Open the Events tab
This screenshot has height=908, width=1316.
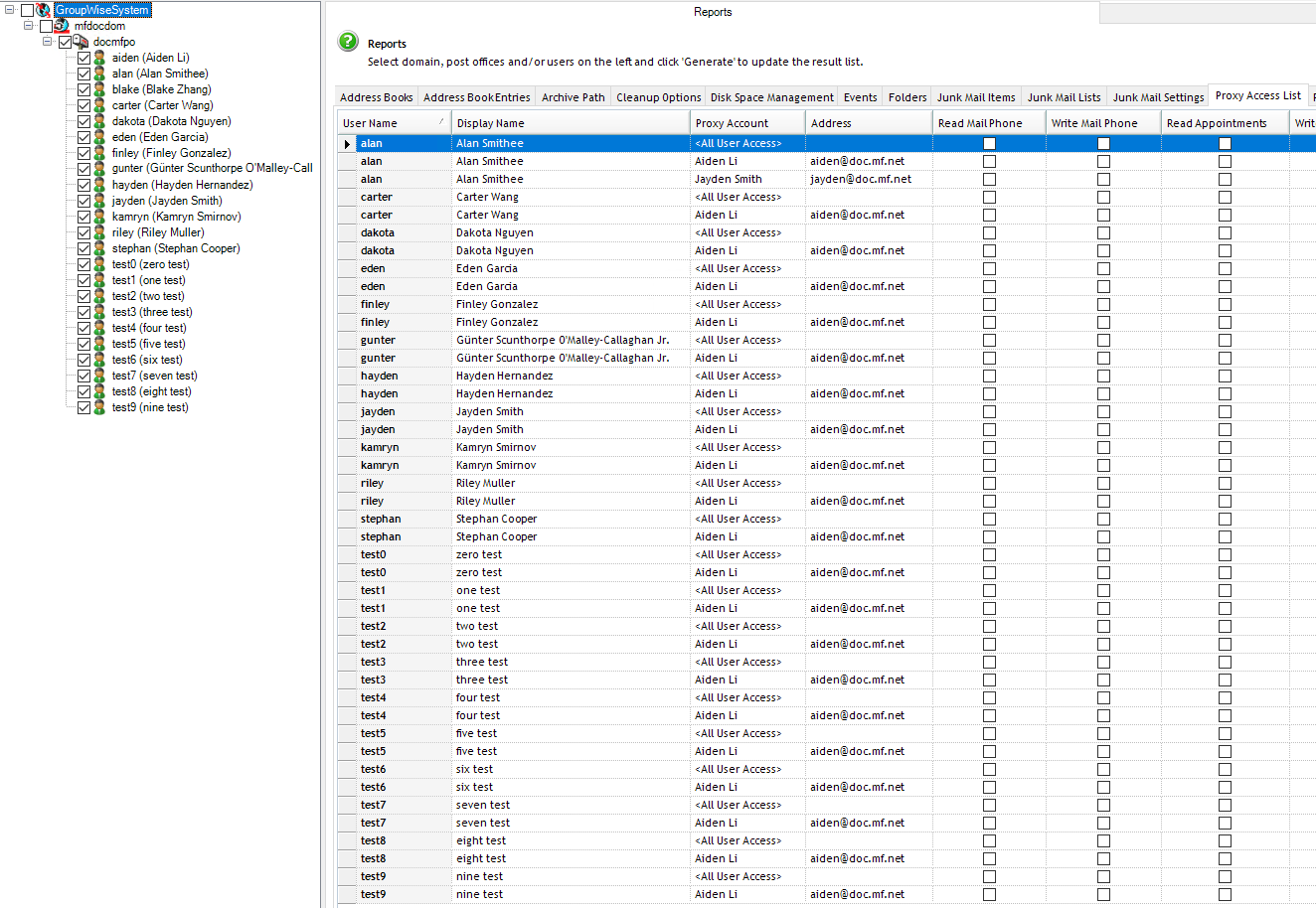[x=861, y=97]
